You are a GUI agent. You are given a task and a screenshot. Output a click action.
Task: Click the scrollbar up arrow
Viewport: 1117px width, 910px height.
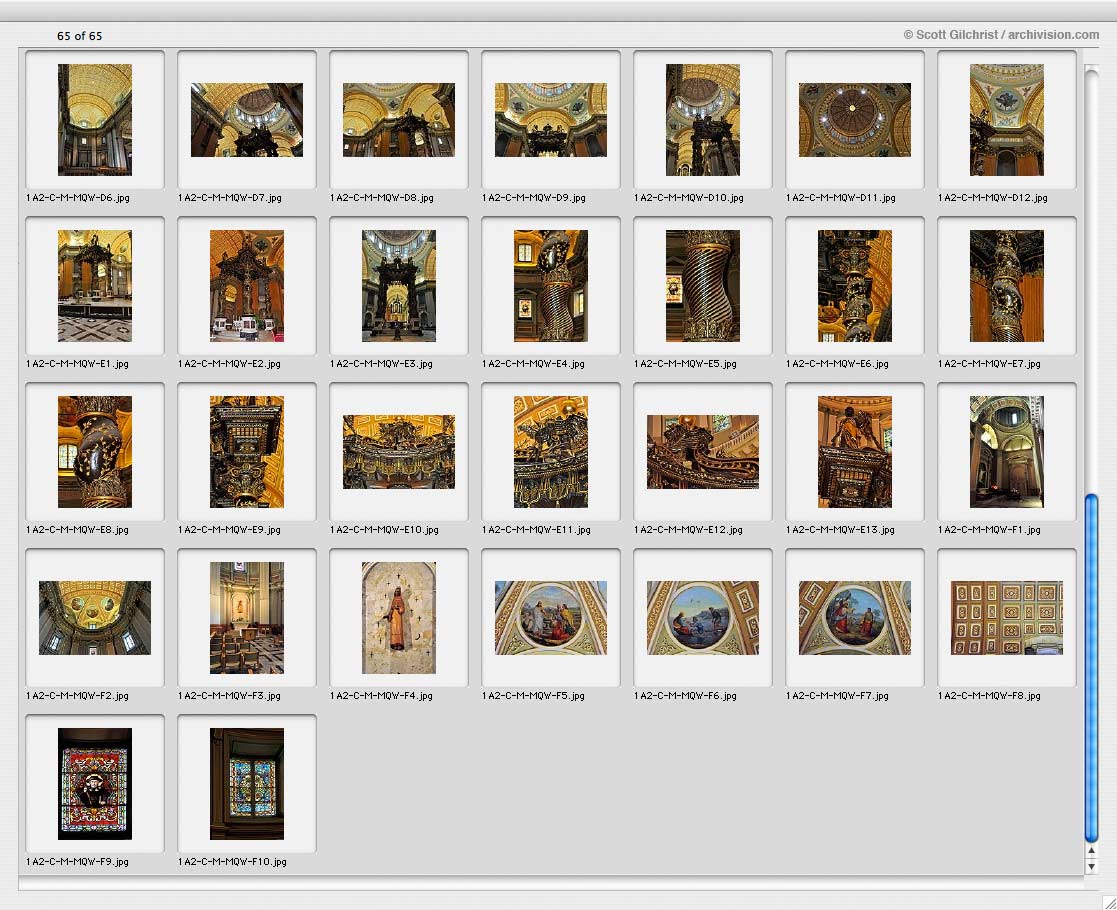click(1091, 851)
